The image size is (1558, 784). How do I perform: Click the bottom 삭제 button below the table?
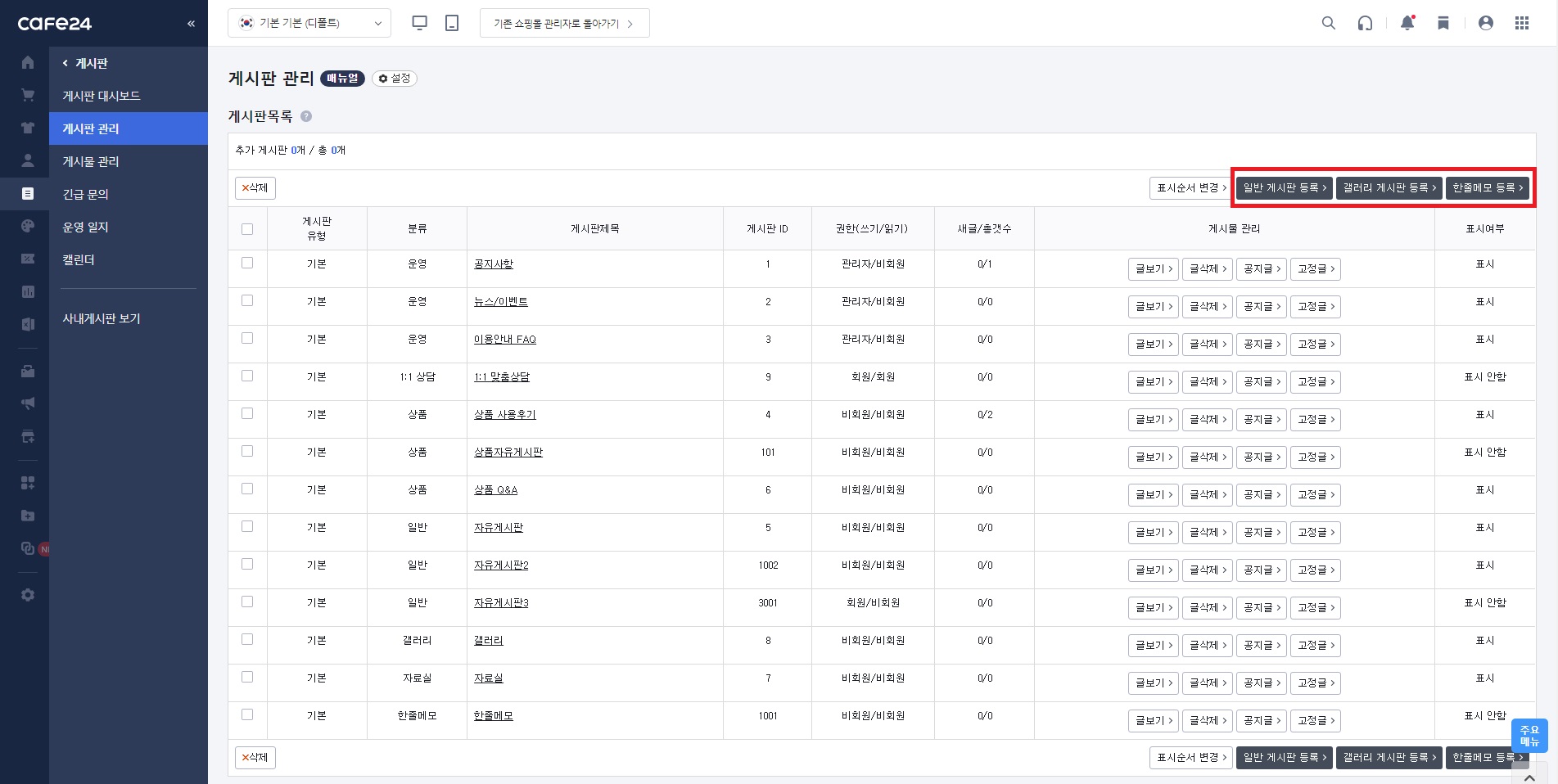click(x=255, y=757)
